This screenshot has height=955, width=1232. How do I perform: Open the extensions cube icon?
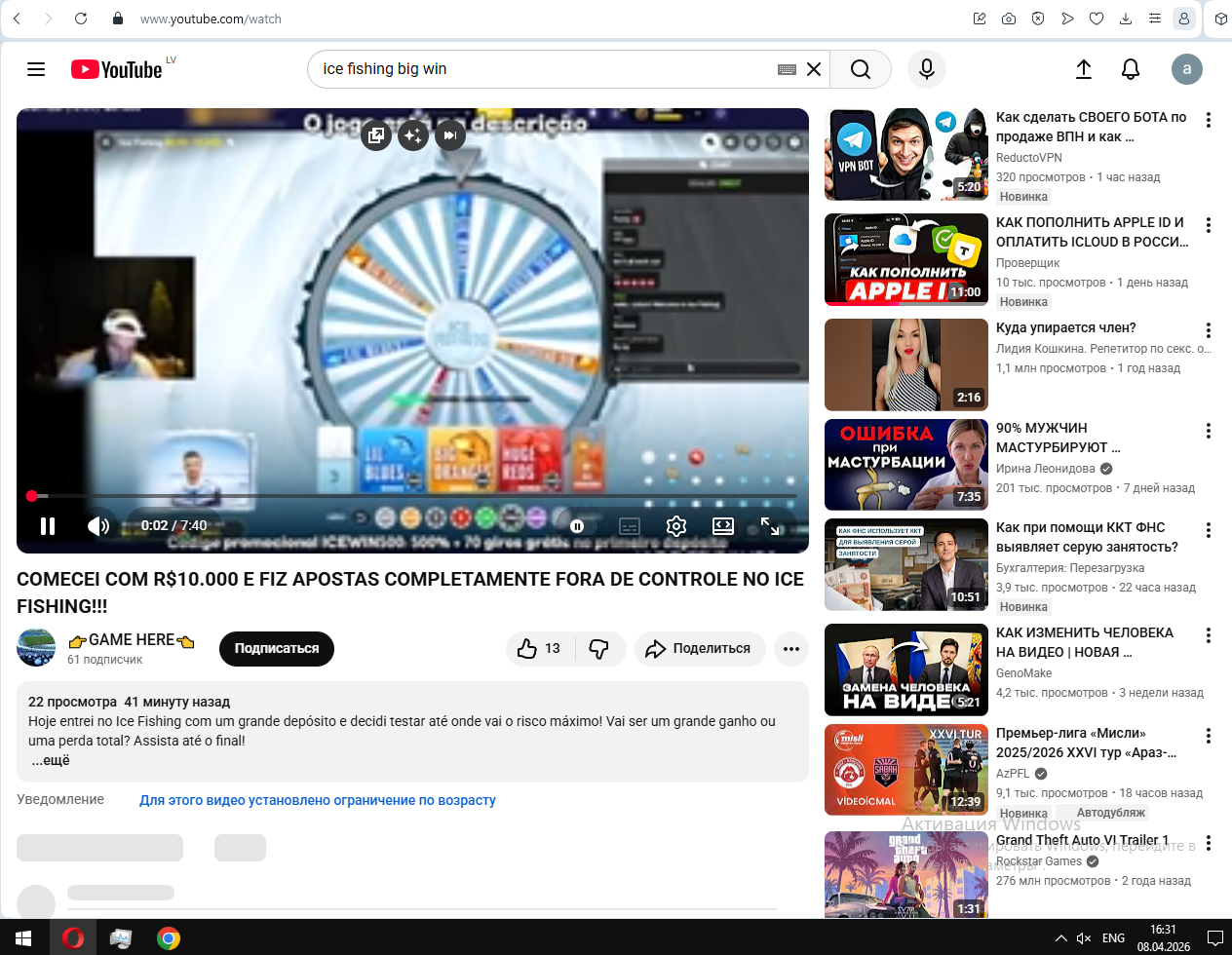click(1220, 19)
